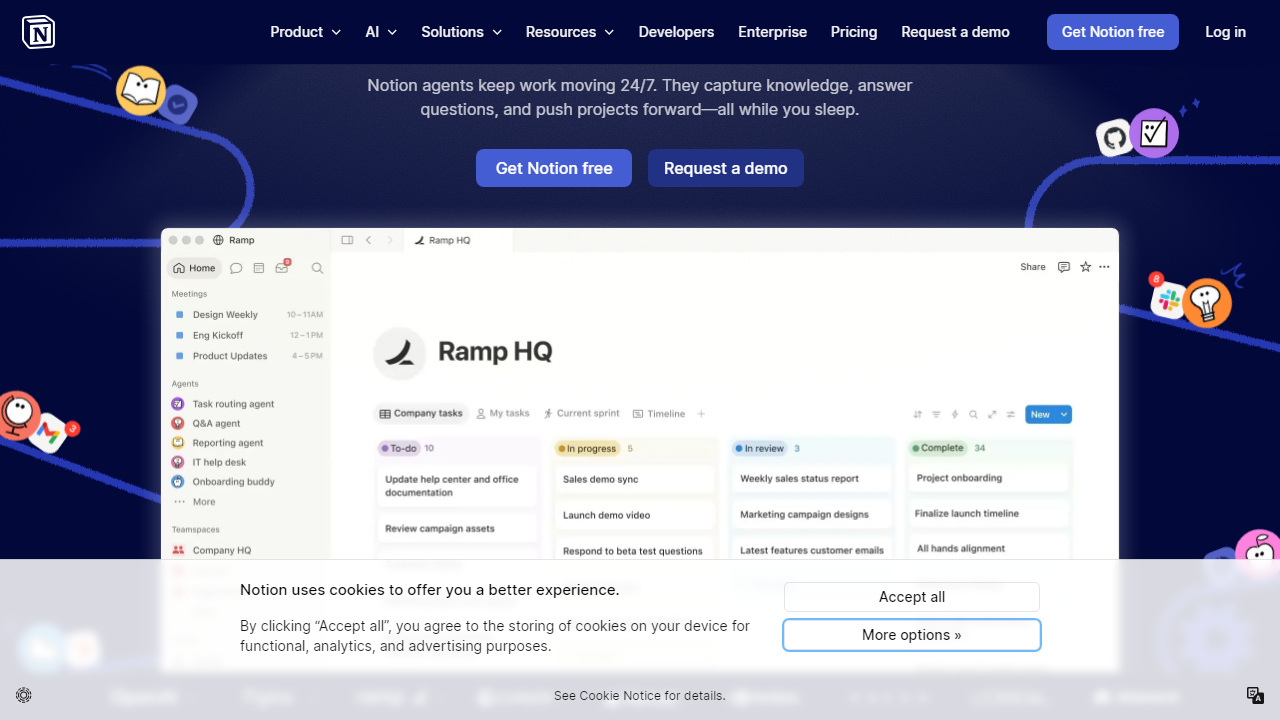Open the Pricing menu item
The image size is (1280, 720).
click(854, 32)
